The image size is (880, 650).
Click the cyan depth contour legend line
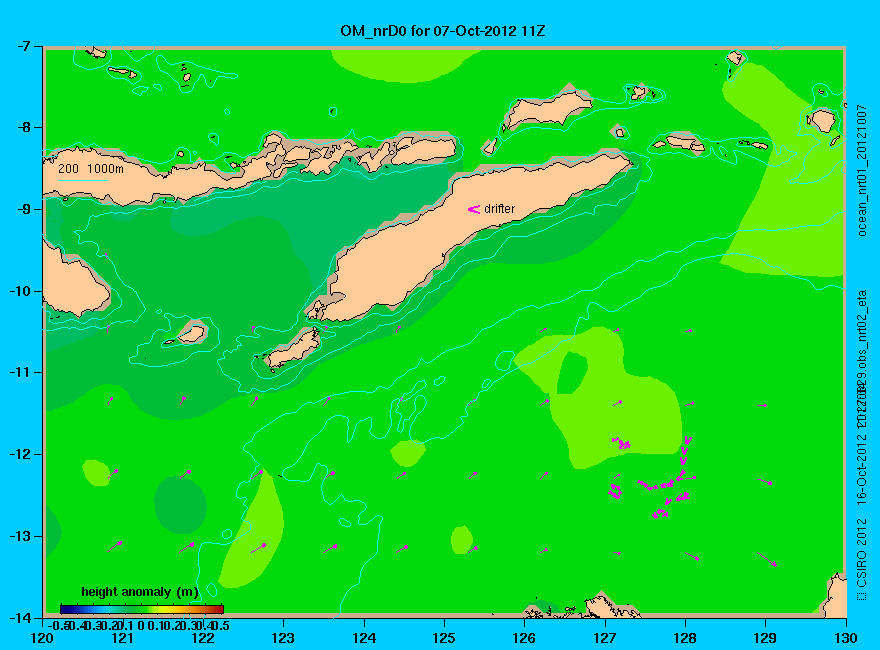click(82, 181)
